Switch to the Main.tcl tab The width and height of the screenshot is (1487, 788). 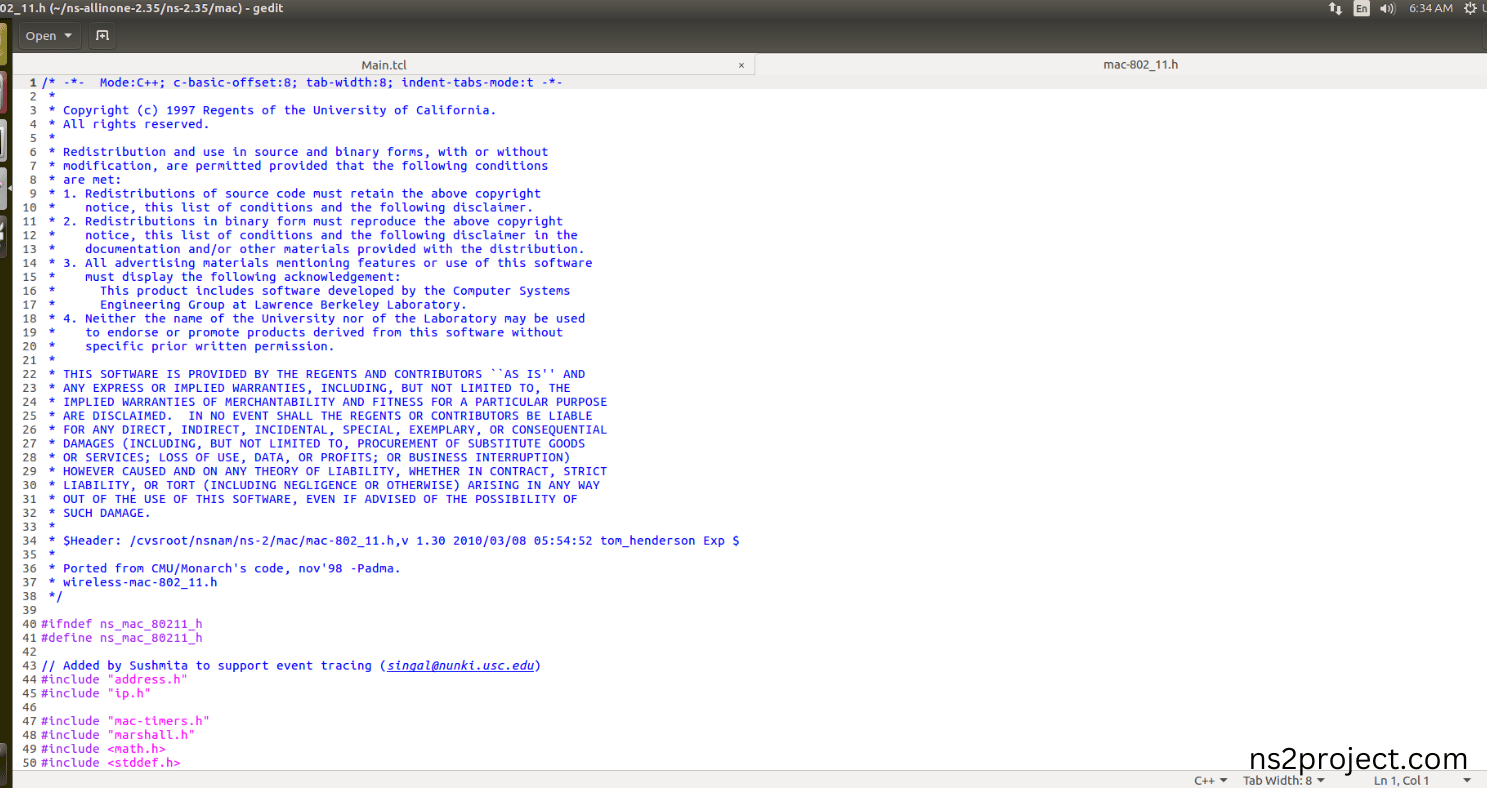coord(384,65)
